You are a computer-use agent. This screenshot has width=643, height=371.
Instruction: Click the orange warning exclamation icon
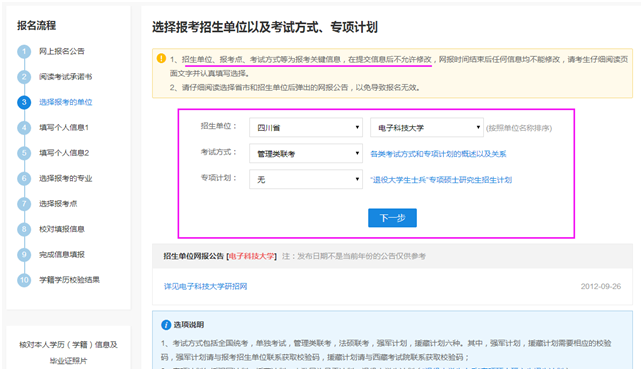[162, 59]
